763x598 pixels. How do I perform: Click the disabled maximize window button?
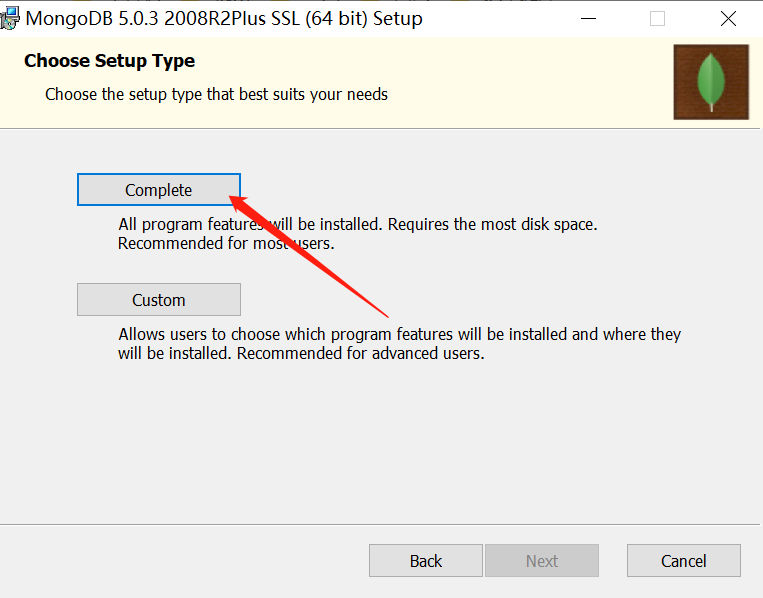657,18
